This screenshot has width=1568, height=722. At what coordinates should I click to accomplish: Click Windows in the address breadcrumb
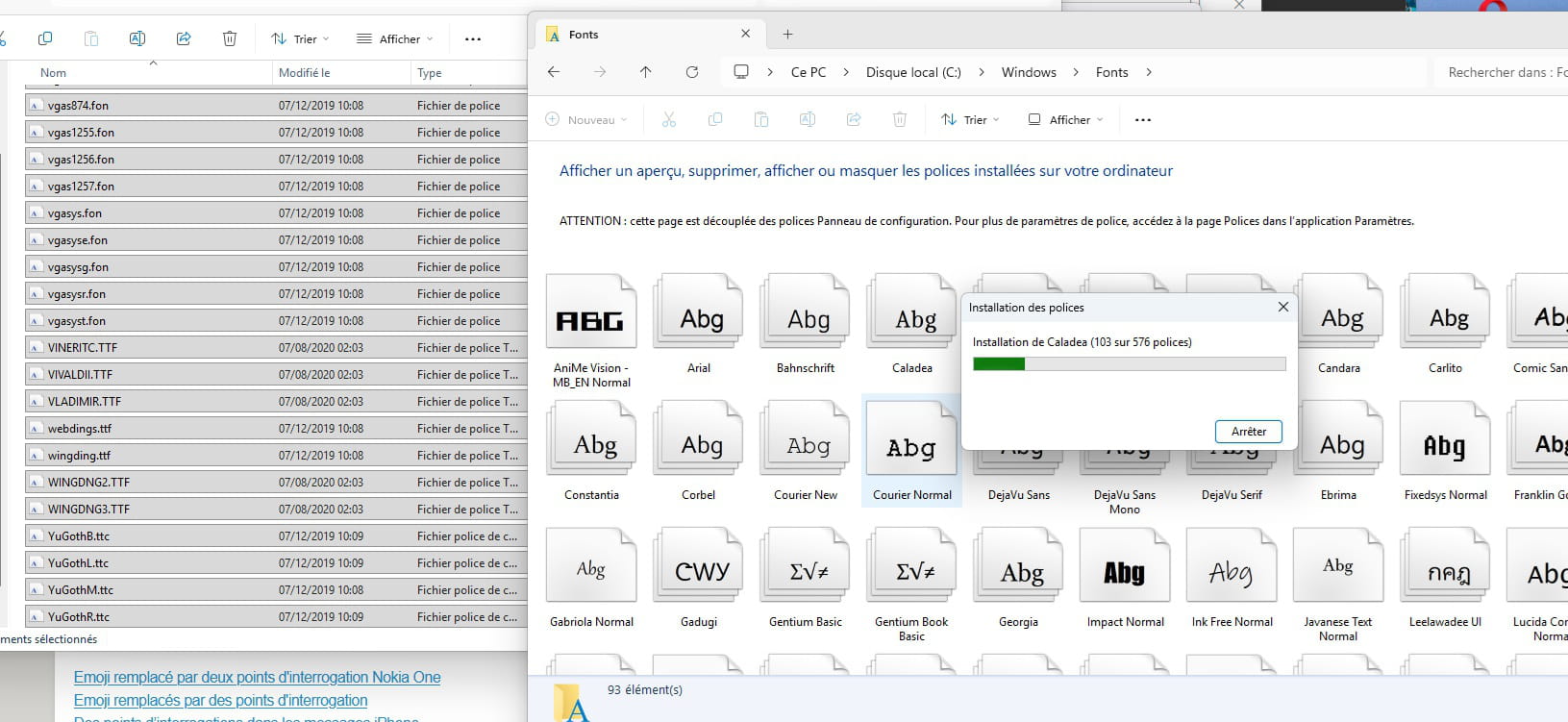(1028, 72)
